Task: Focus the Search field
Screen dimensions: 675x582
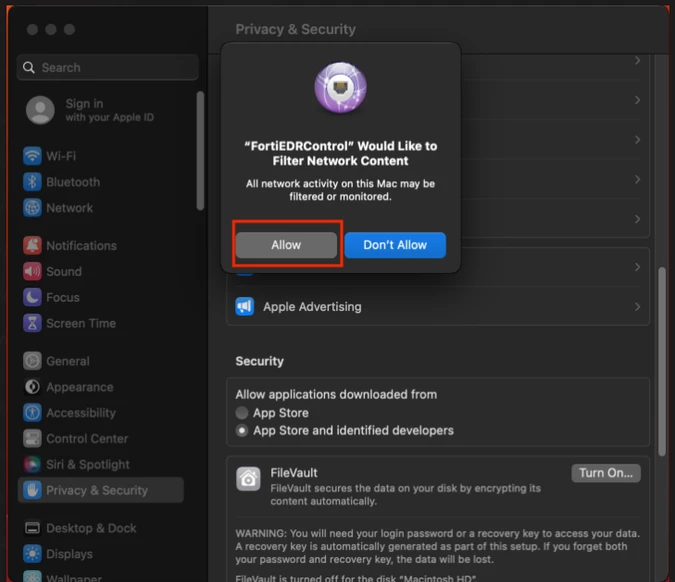Action: 108,68
